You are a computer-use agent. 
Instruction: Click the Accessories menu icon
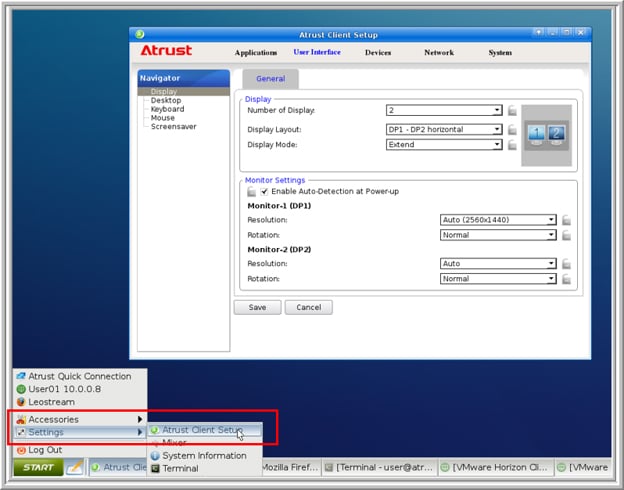21,419
